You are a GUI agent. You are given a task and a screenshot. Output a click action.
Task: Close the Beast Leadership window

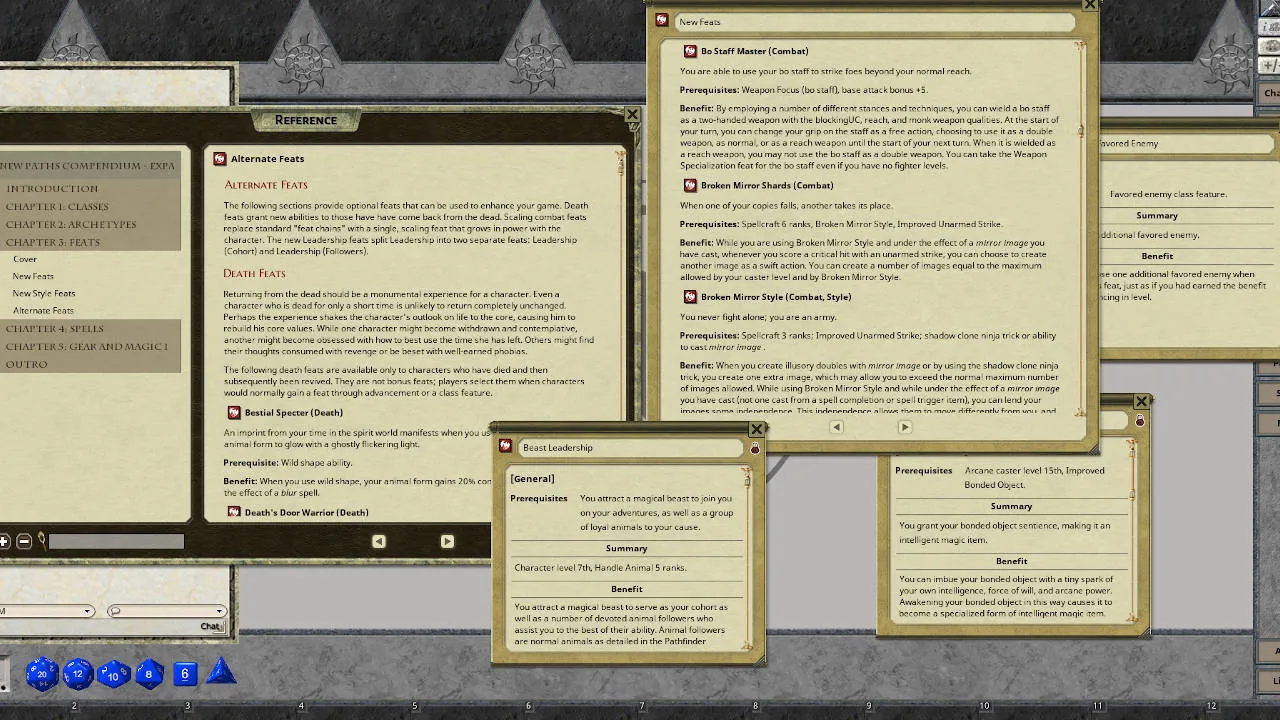pyautogui.click(x=757, y=429)
